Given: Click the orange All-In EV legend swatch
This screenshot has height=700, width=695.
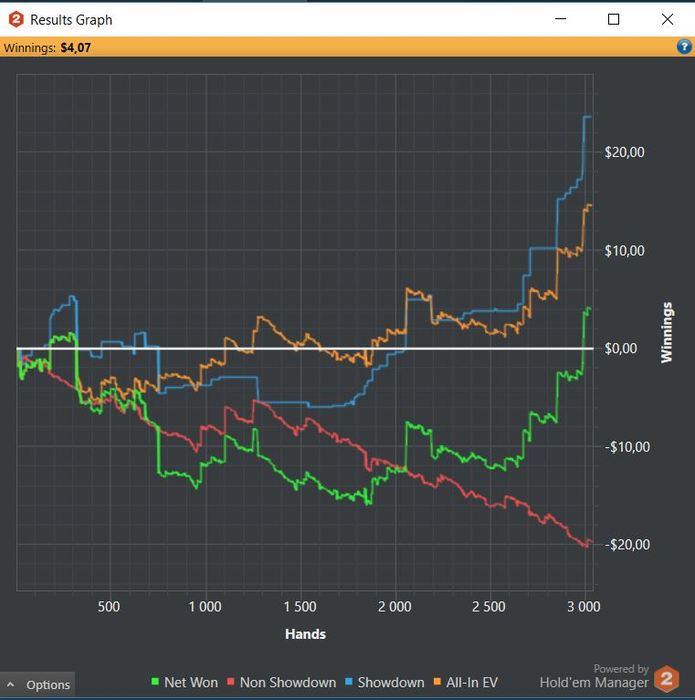Looking at the screenshot, I should click(x=437, y=682).
